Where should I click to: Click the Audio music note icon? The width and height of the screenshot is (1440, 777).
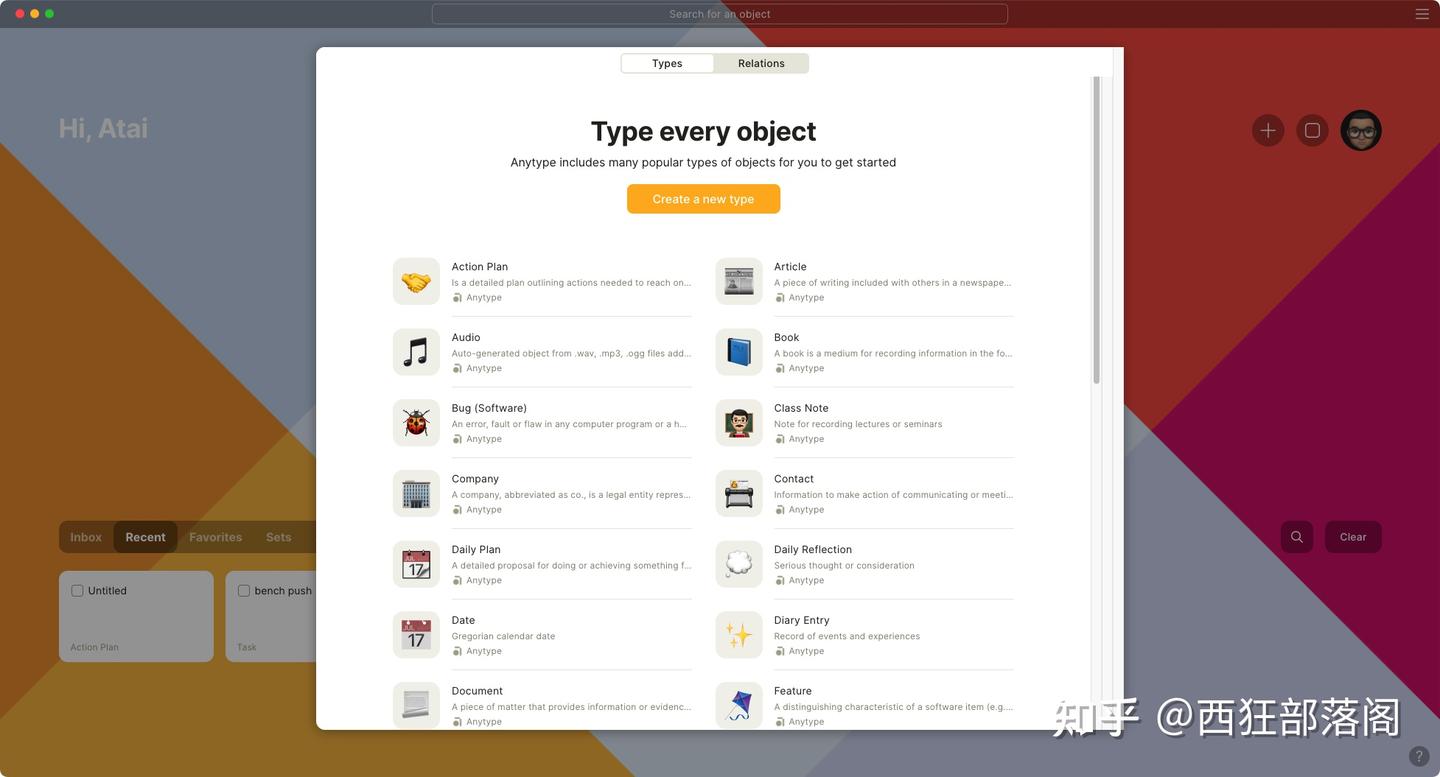tap(416, 352)
